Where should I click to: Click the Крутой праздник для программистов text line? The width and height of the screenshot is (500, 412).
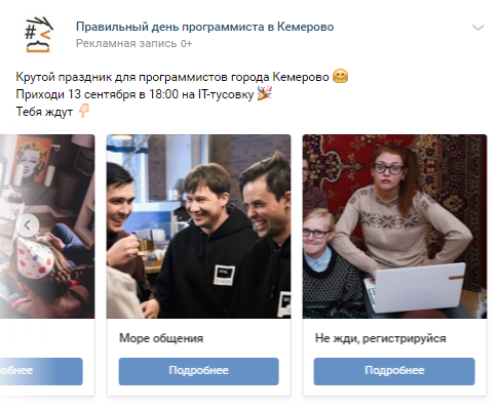(x=172, y=77)
